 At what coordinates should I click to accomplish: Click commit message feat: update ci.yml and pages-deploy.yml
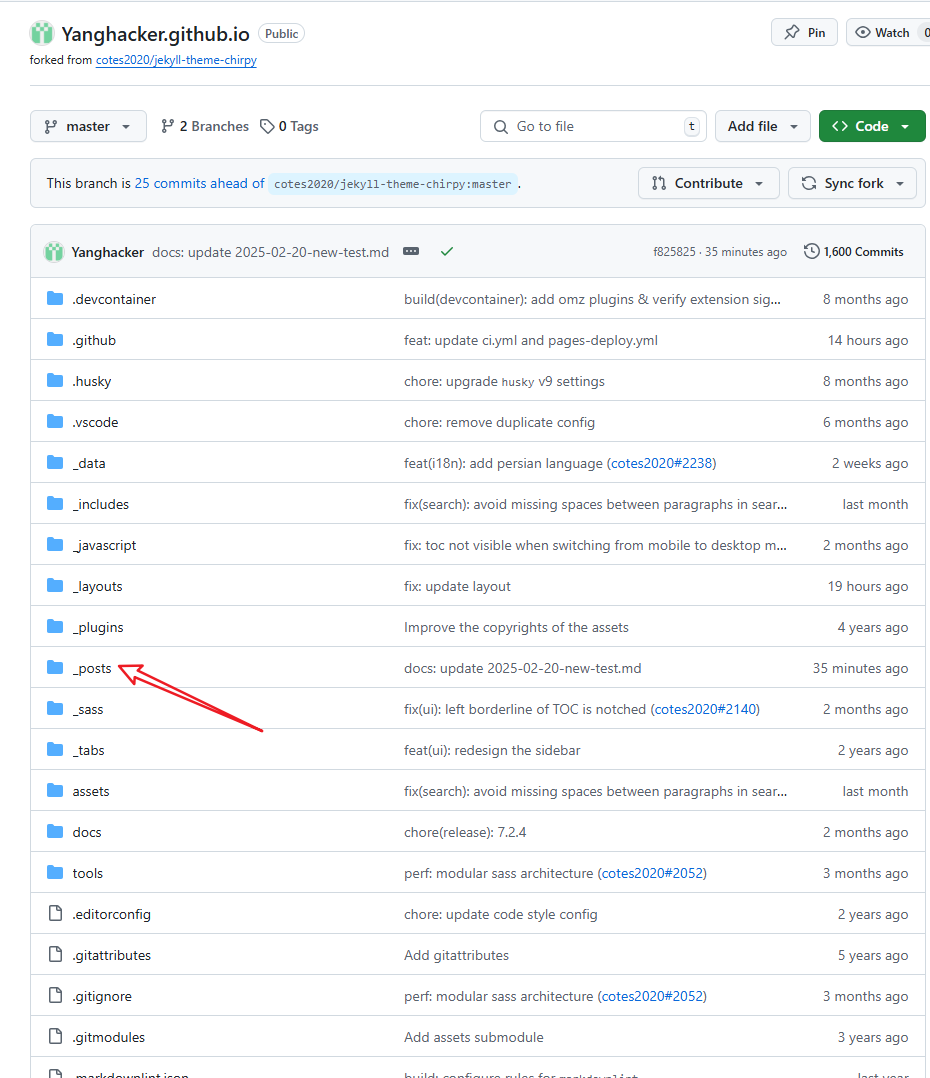tap(531, 340)
